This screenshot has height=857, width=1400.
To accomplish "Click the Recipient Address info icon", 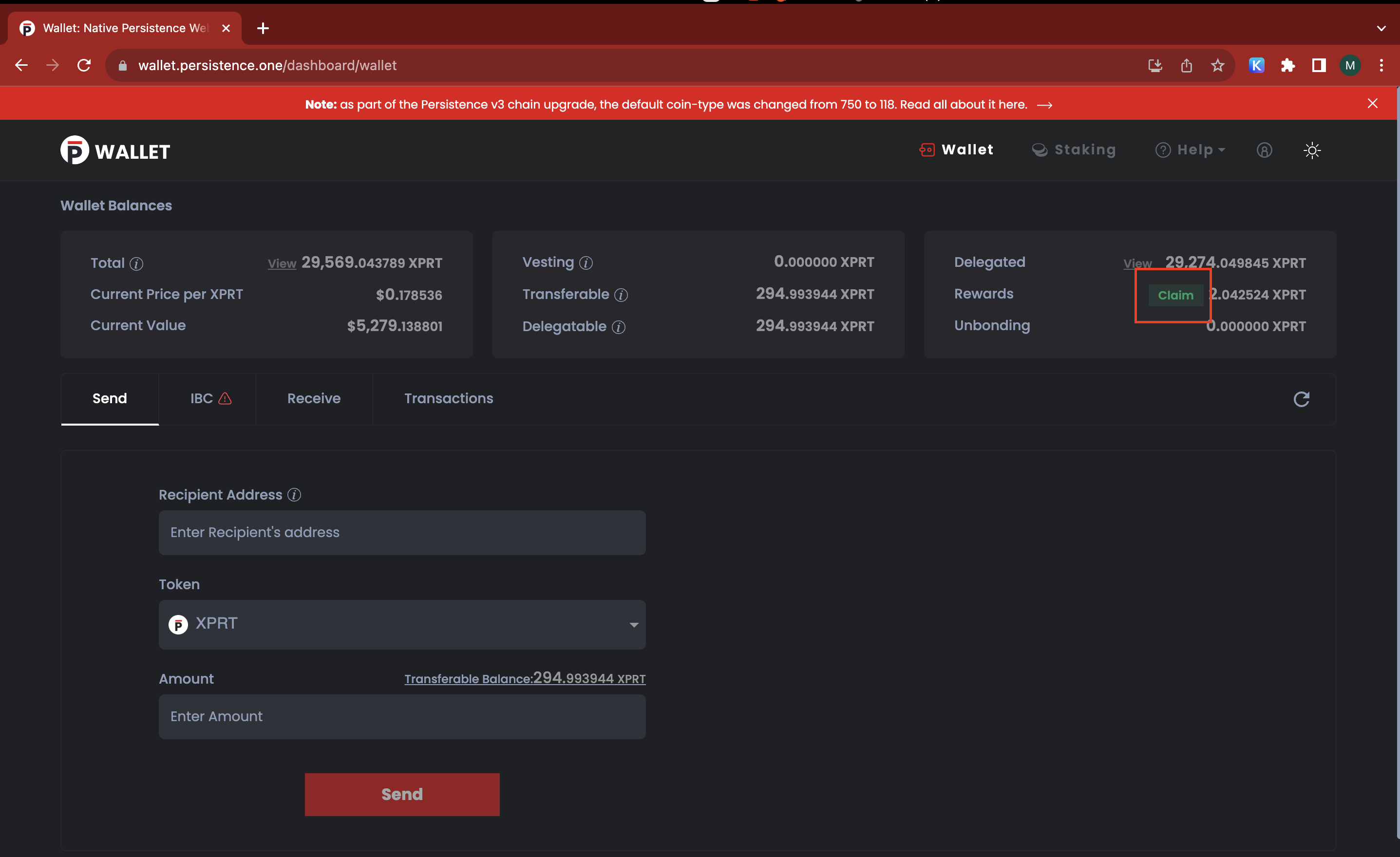I will tap(294, 495).
